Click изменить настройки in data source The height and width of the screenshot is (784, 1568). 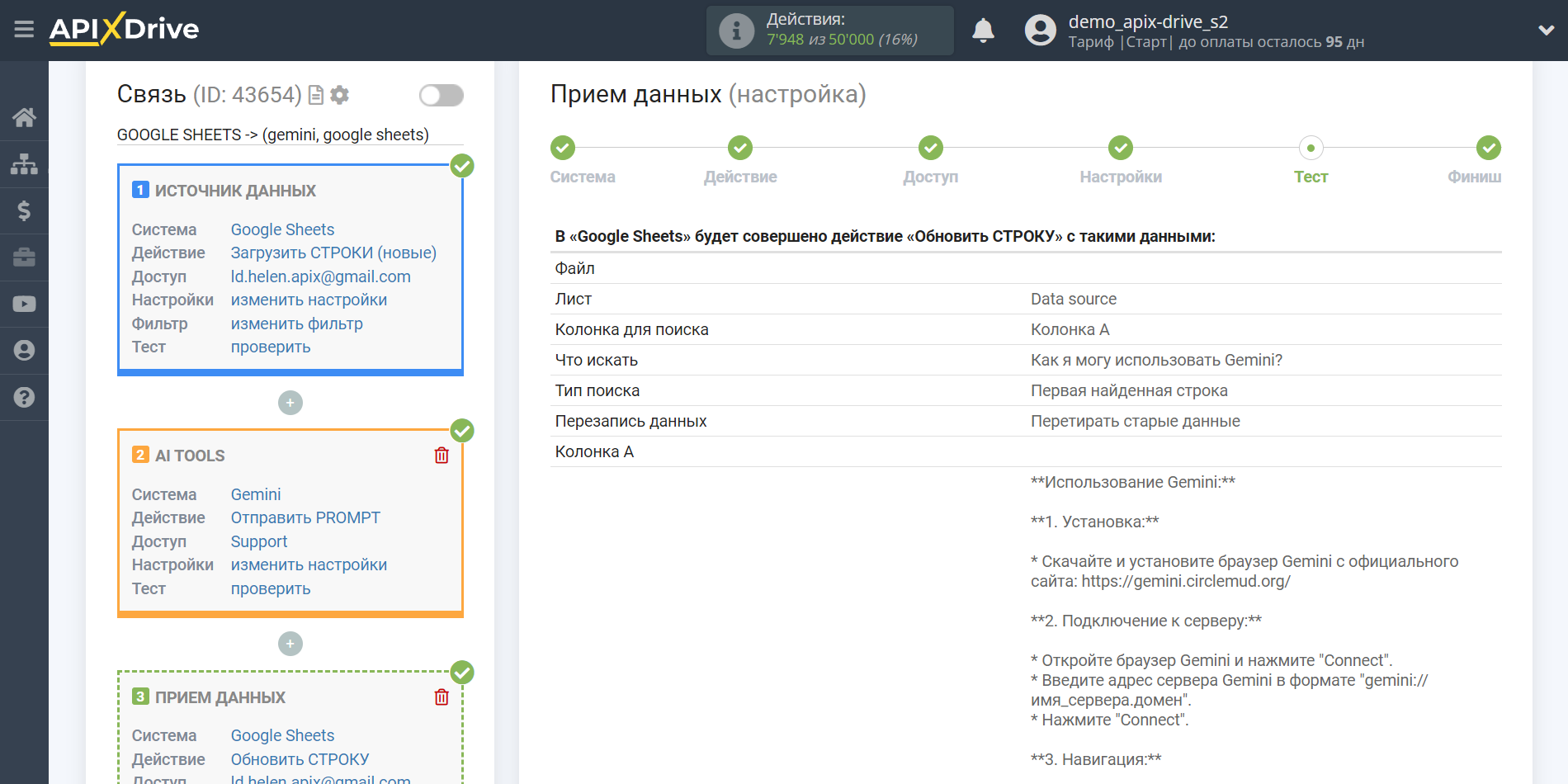coord(309,300)
